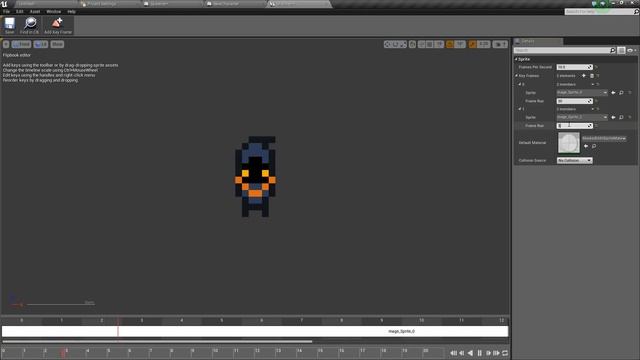
Task: Toggle world/local coordinate system icon
Action: tap(412, 44)
